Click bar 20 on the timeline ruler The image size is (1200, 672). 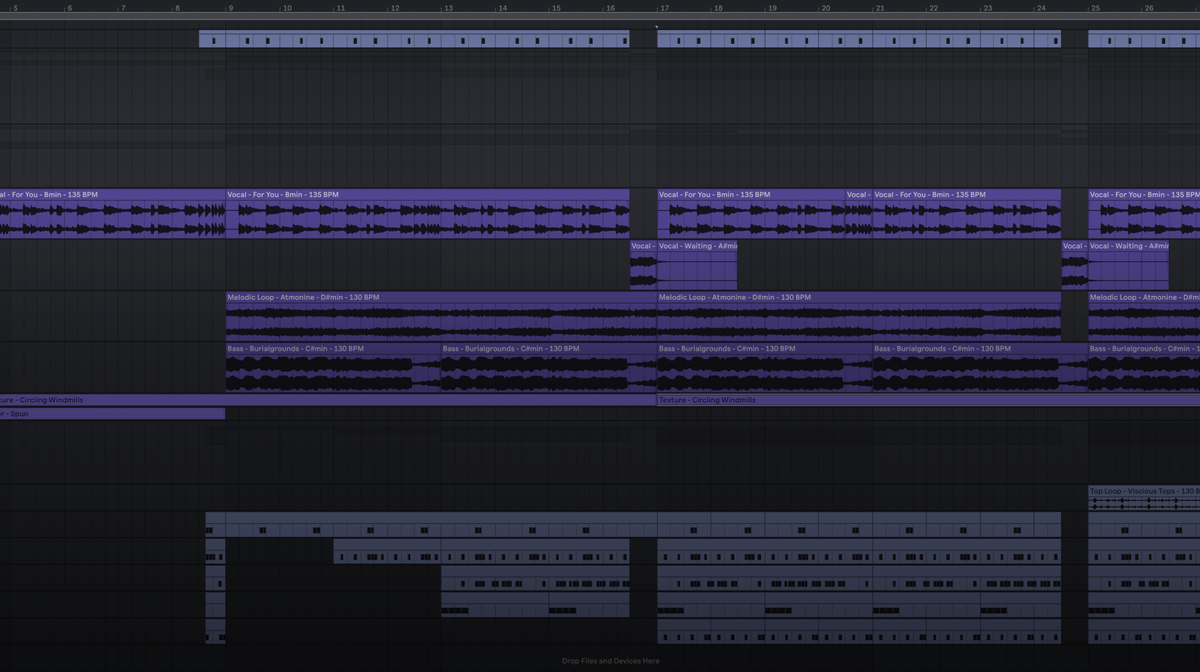click(826, 8)
